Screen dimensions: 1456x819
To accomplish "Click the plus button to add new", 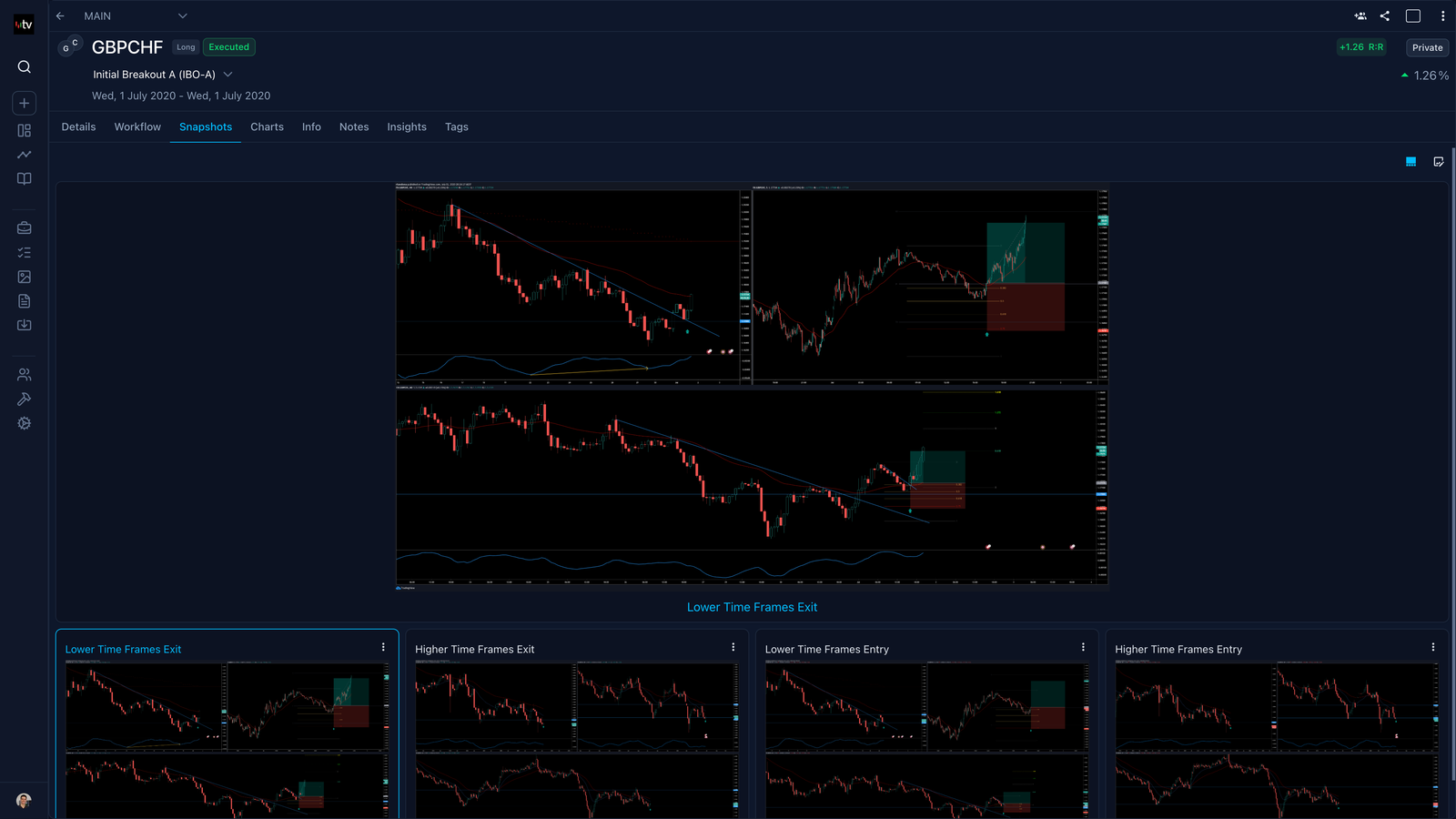I will click(25, 103).
